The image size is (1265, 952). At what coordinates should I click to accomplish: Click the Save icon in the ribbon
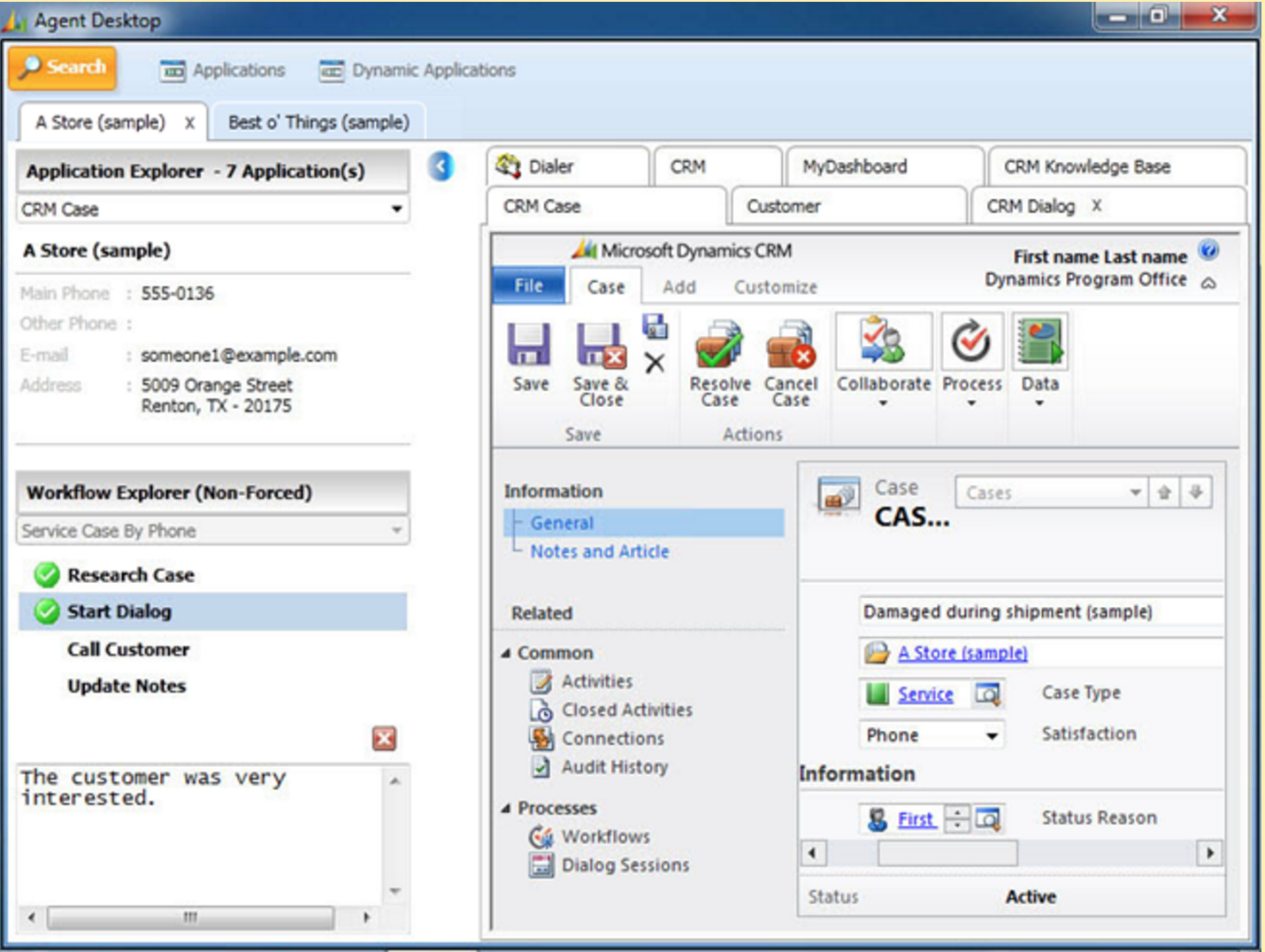(530, 346)
